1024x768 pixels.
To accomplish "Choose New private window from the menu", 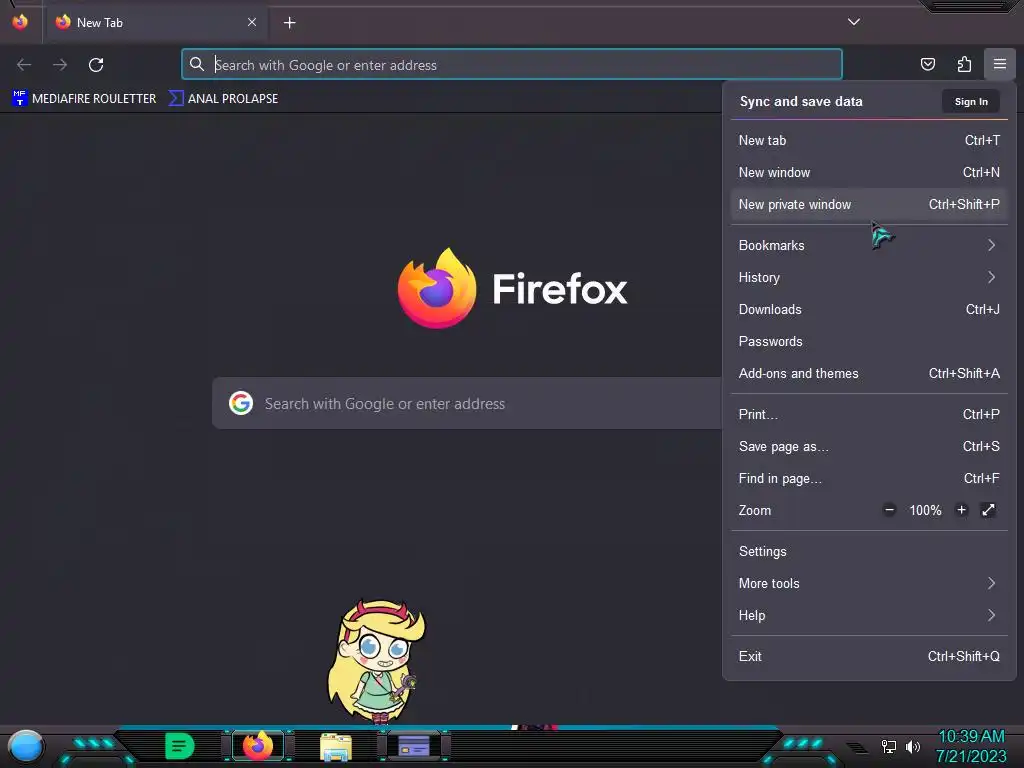I will (x=869, y=204).
